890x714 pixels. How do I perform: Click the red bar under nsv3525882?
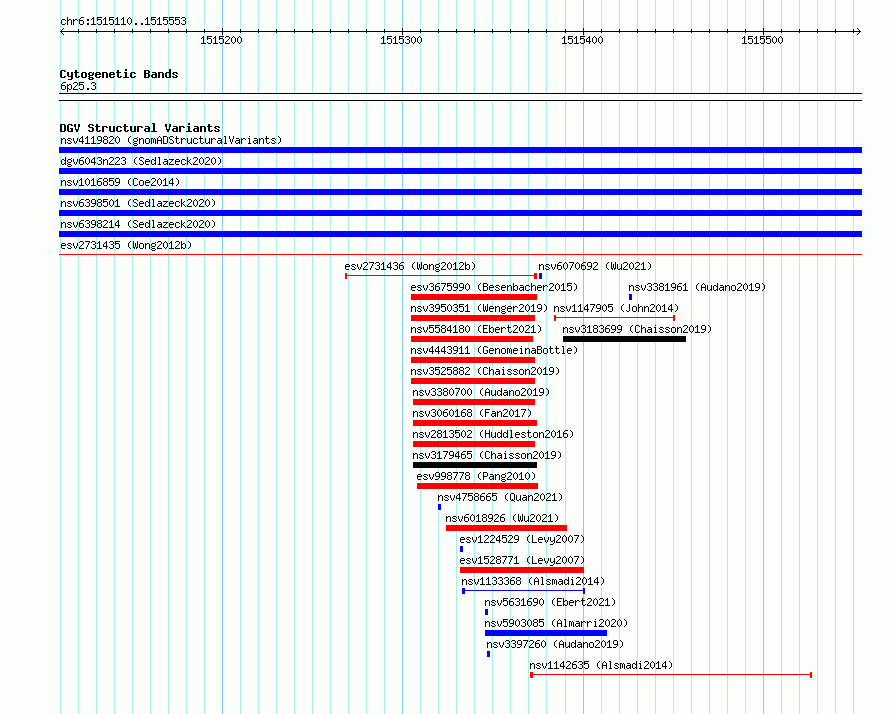[x=473, y=381]
